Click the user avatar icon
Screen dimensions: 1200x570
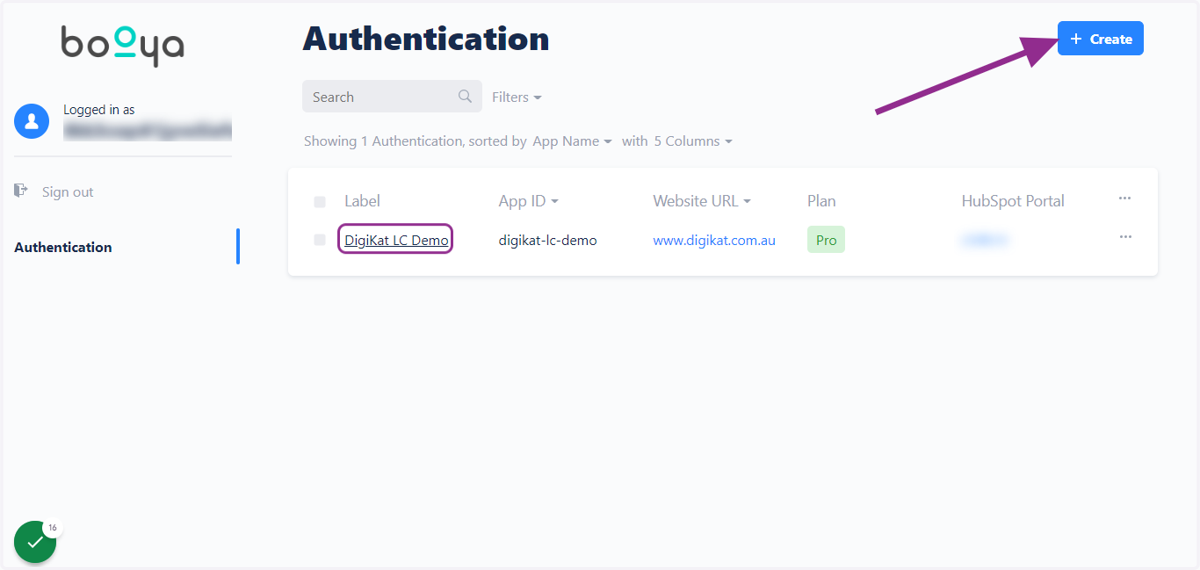coord(32,121)
